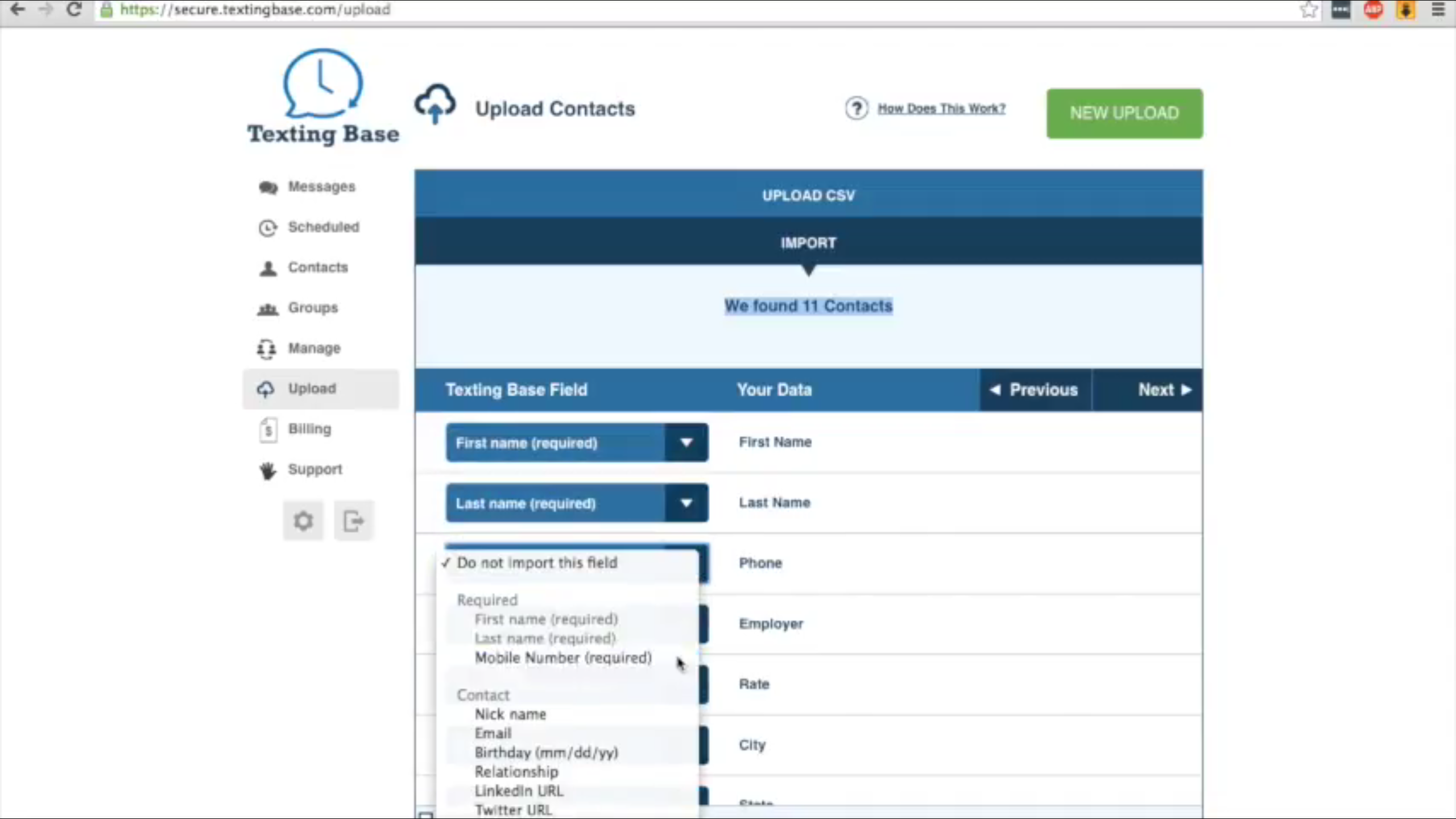Screen dimensions: 1456x819
Task: Open the Support section
Action: 315,469
